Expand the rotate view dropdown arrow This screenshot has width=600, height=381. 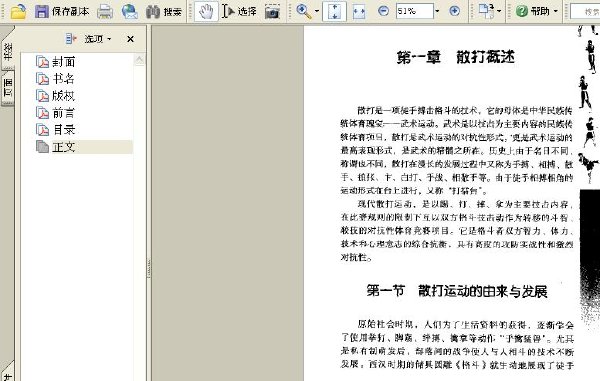pos(499,11)
